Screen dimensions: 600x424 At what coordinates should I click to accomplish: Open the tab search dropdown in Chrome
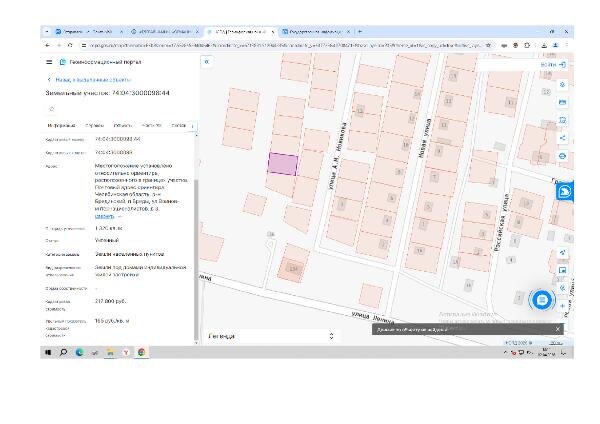coord(47,31)
